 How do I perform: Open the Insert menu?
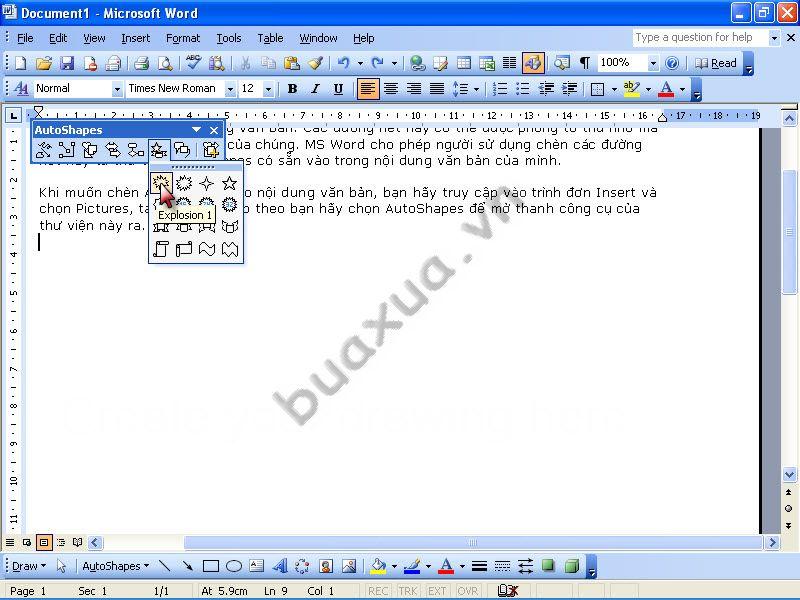135,38
